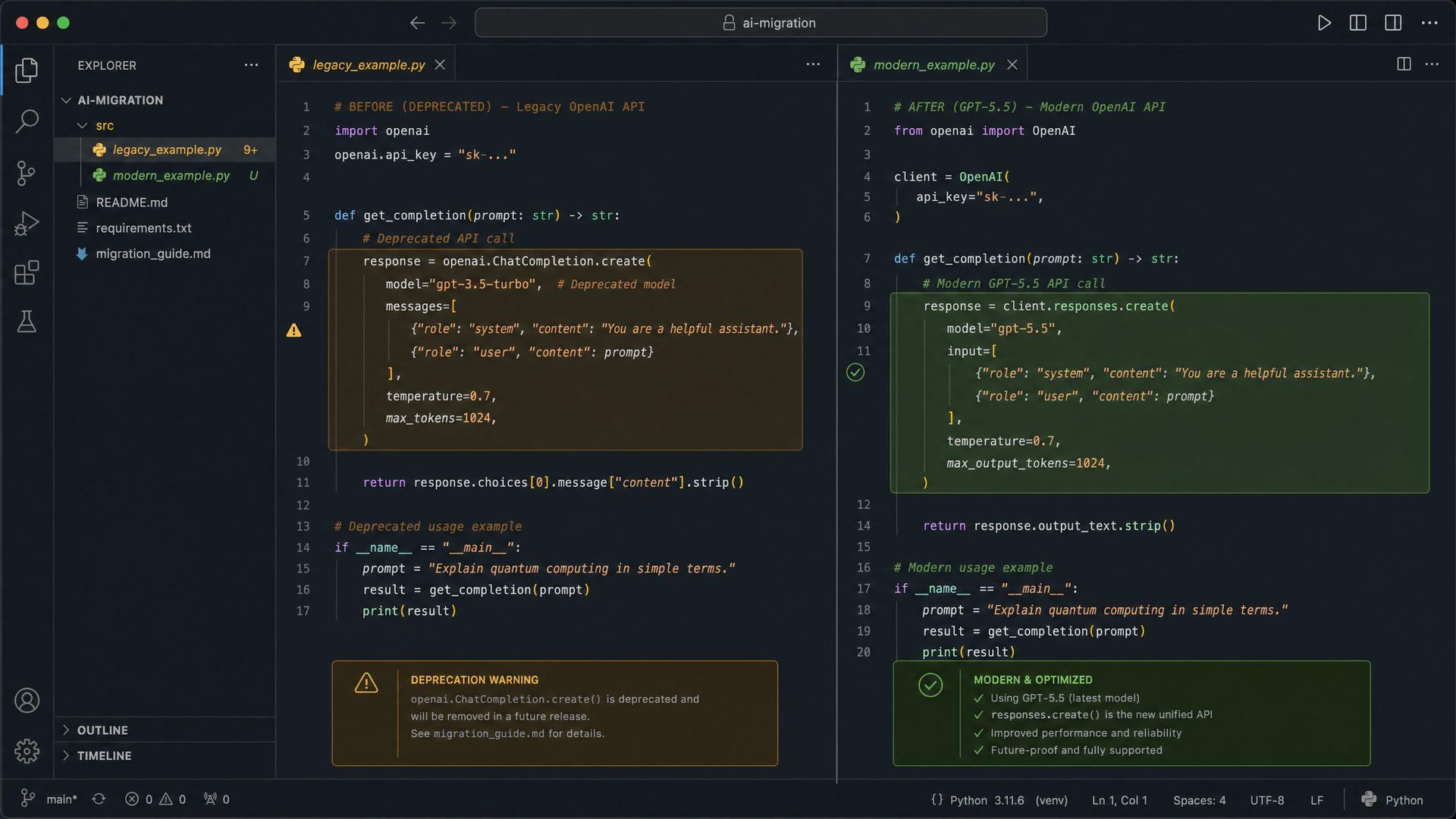1456x819 pixels.
Task: Open the Testing flask view
Action: click(27, 322)
